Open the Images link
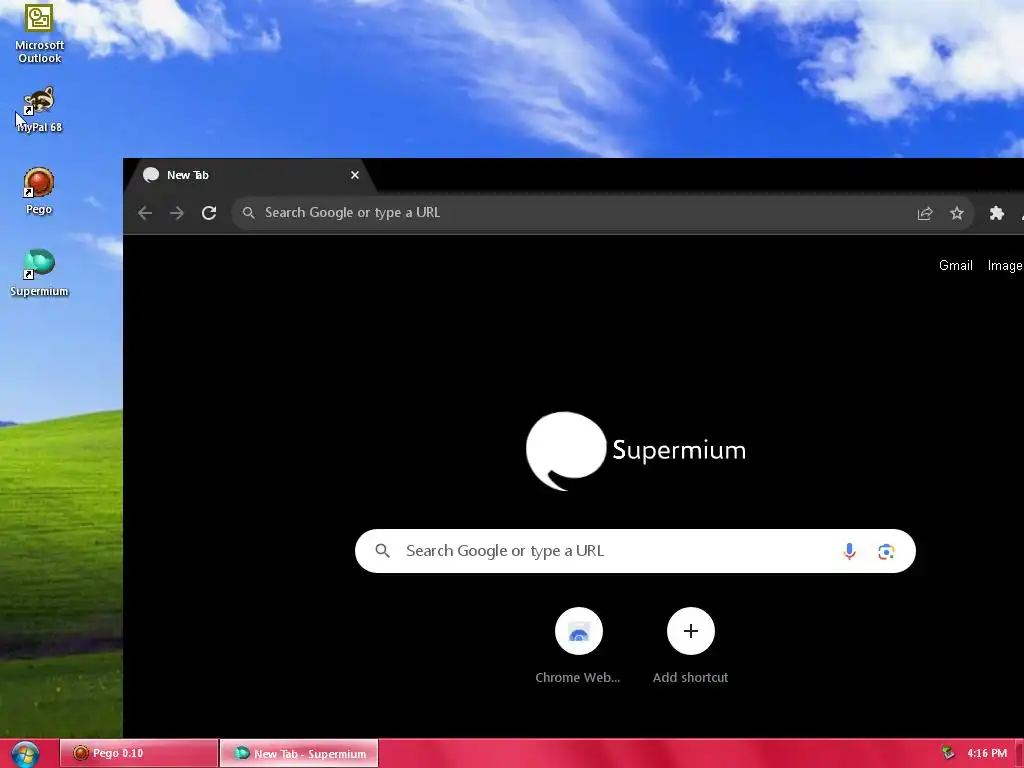Viewport: 1024px width, 768px height. (x=1006, y=266)
